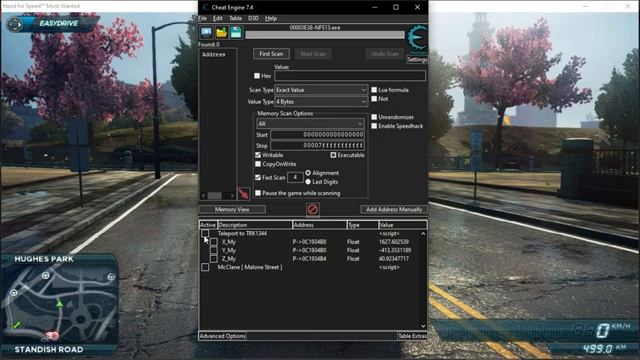640x360 pixels.
Task: Enable the CopyOnWrite checkbox
Action: click(258, 164)
